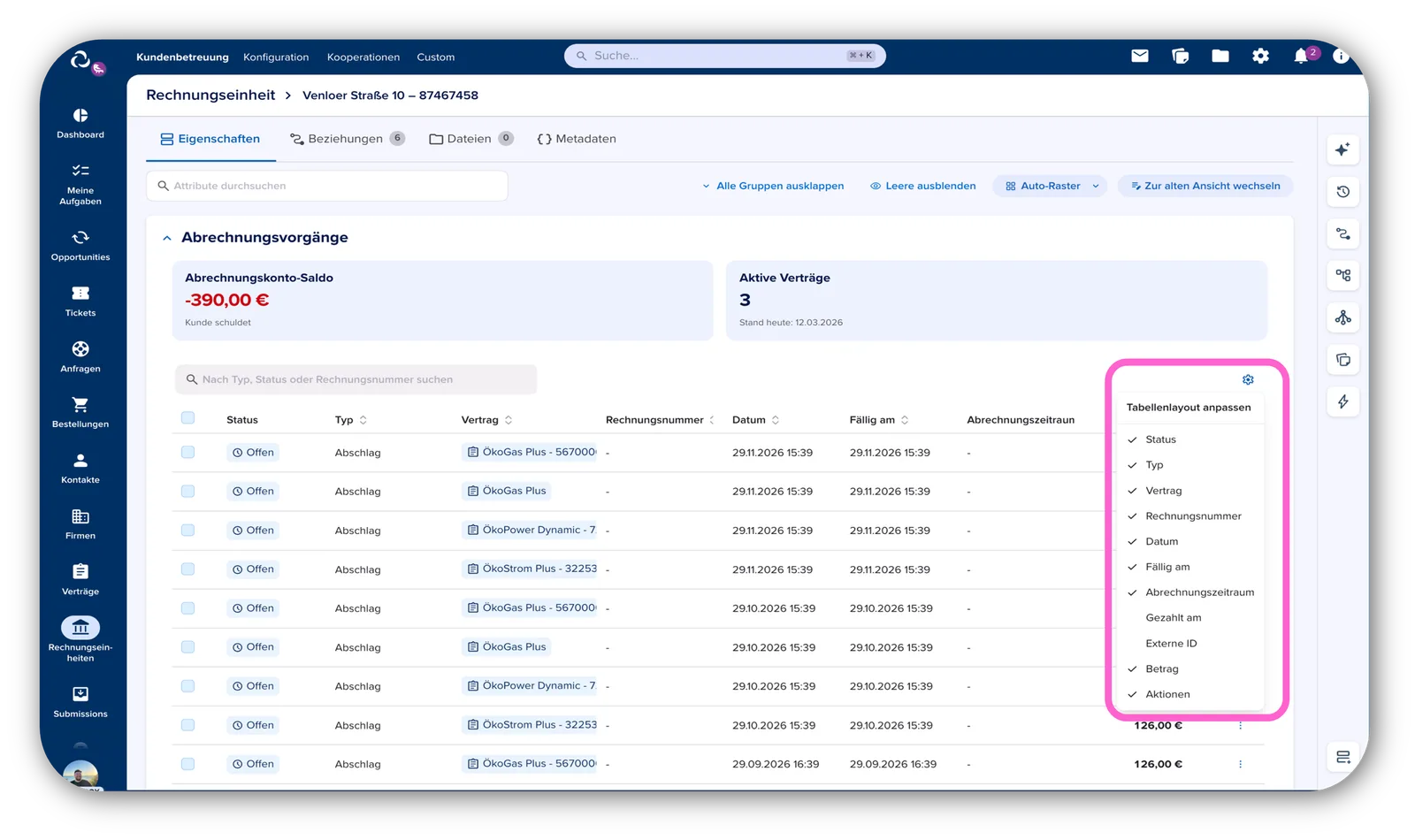Open Submissions in the sidebar
Image resolution: width=1415 pixels, height=840 pixels.
[x=80, y=702]
